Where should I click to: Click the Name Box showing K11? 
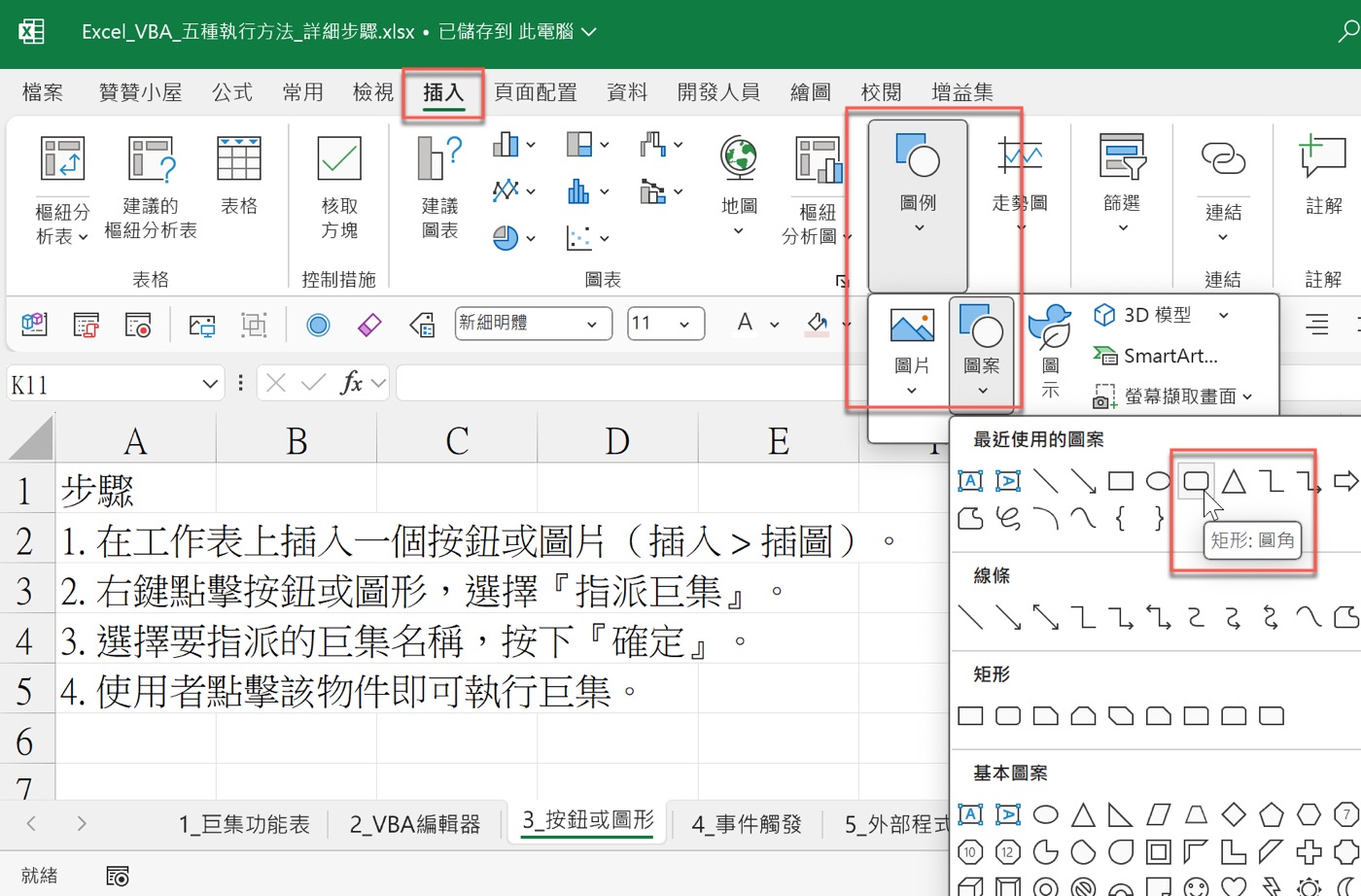pyautogui.click(x=115, y=384)
